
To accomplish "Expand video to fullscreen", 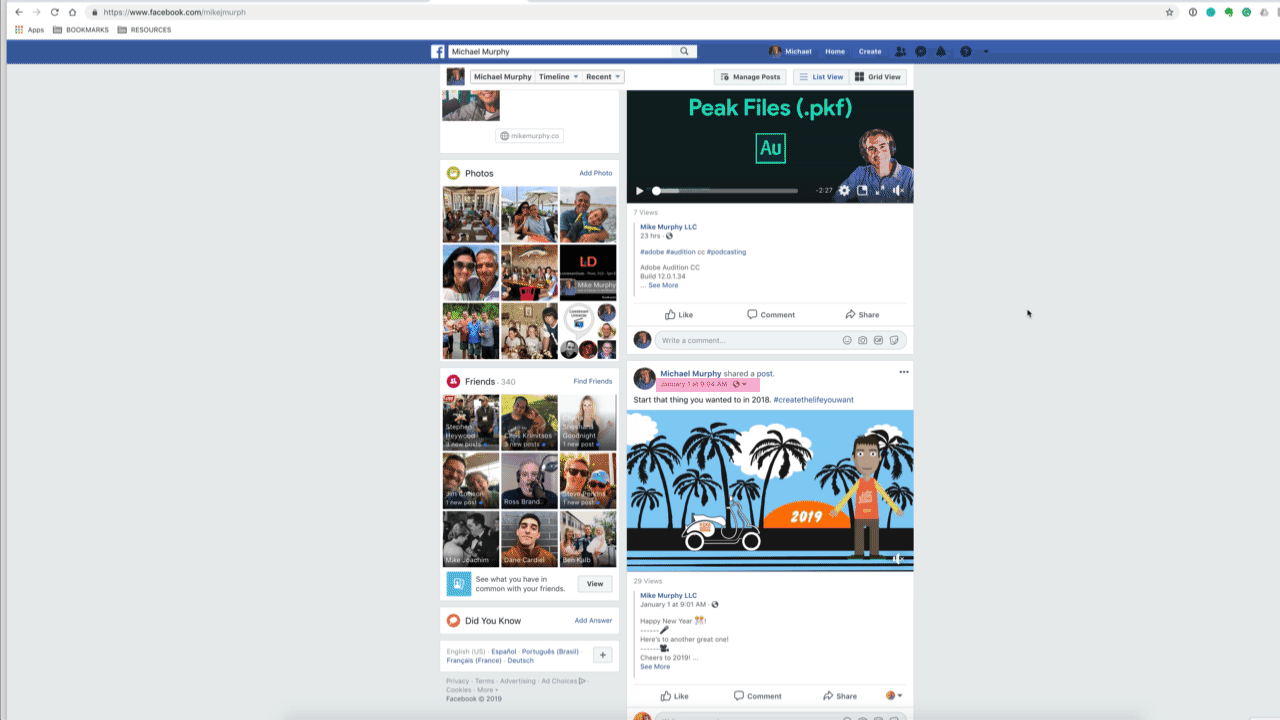I will coord(880,190).
